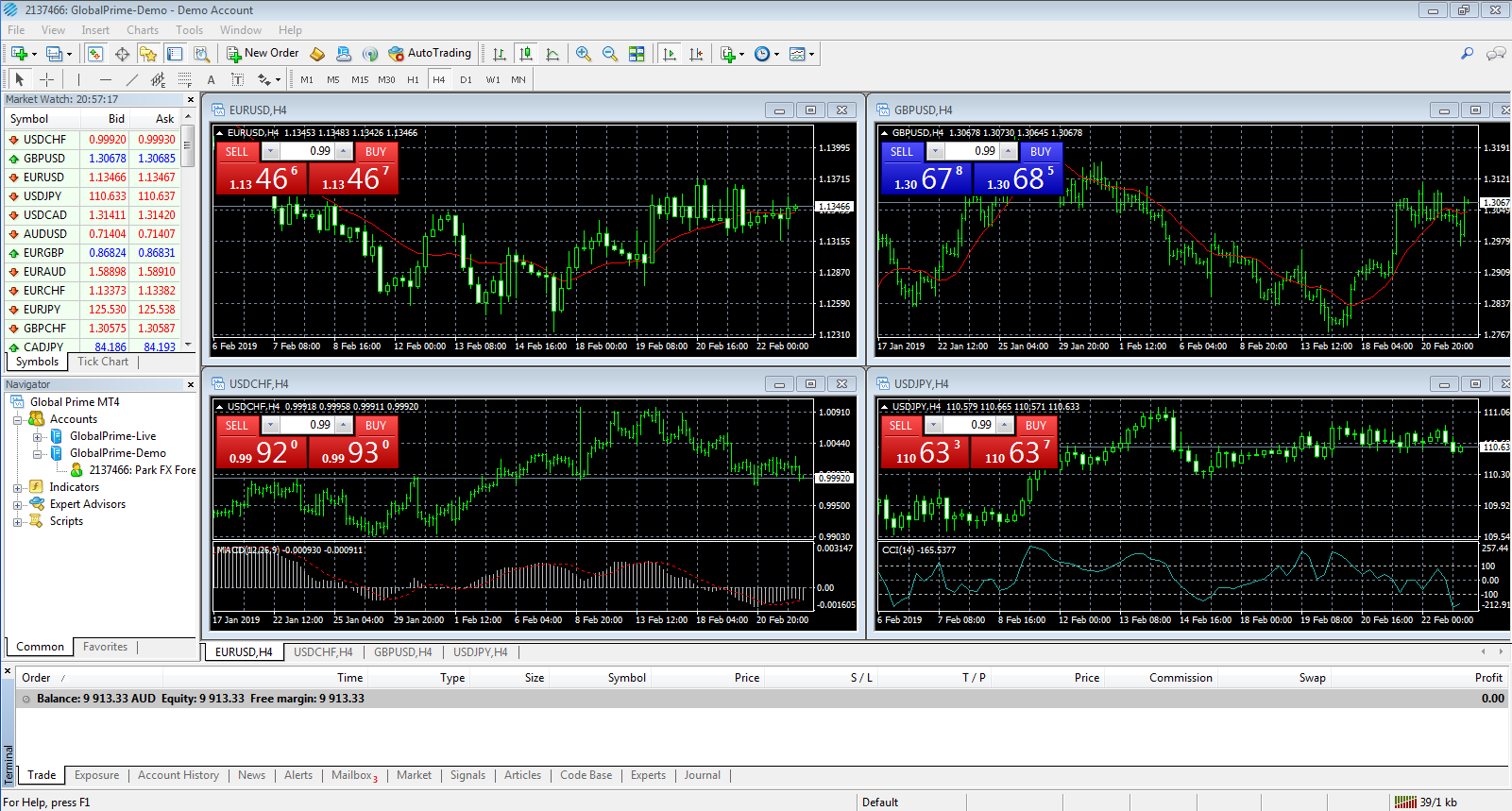Open the Profiles toolbar icon
The height and width of the screenshot is (811, 1512).
(x=55, y=54)
